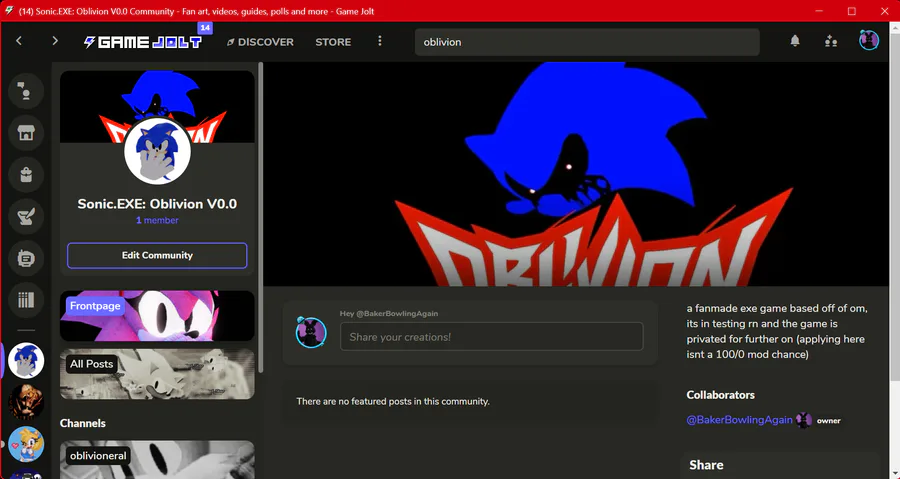Click the Sonic.EXE: Oblivion V0.0 community title
Screen dimensions: 900x479
pos(157,204)
